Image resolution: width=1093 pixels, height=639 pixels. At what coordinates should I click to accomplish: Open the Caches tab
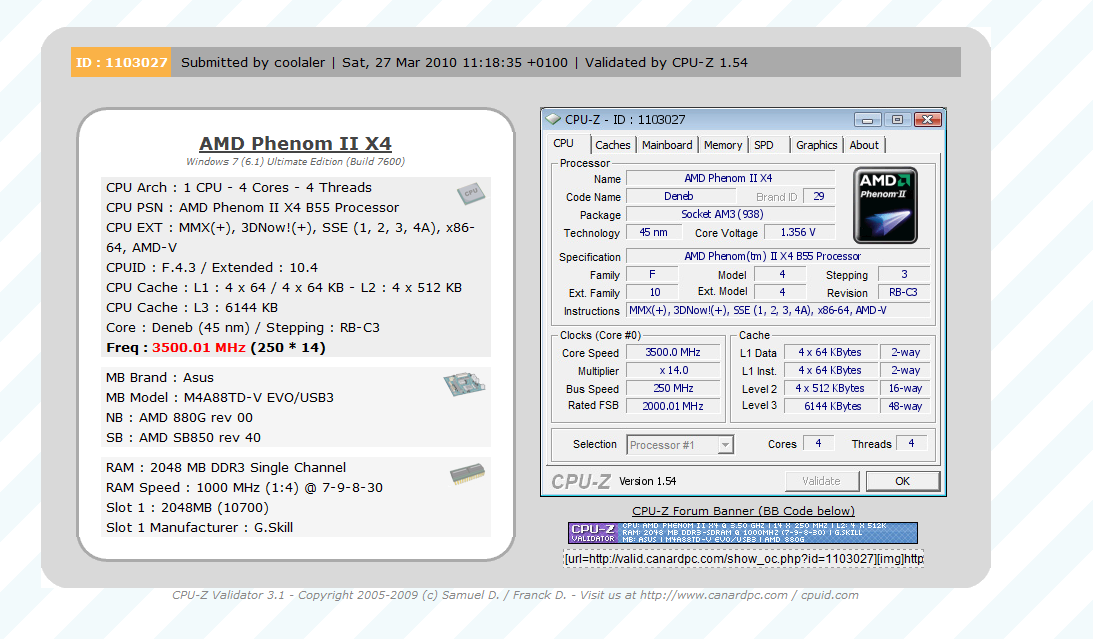click(x=612, y=145)
